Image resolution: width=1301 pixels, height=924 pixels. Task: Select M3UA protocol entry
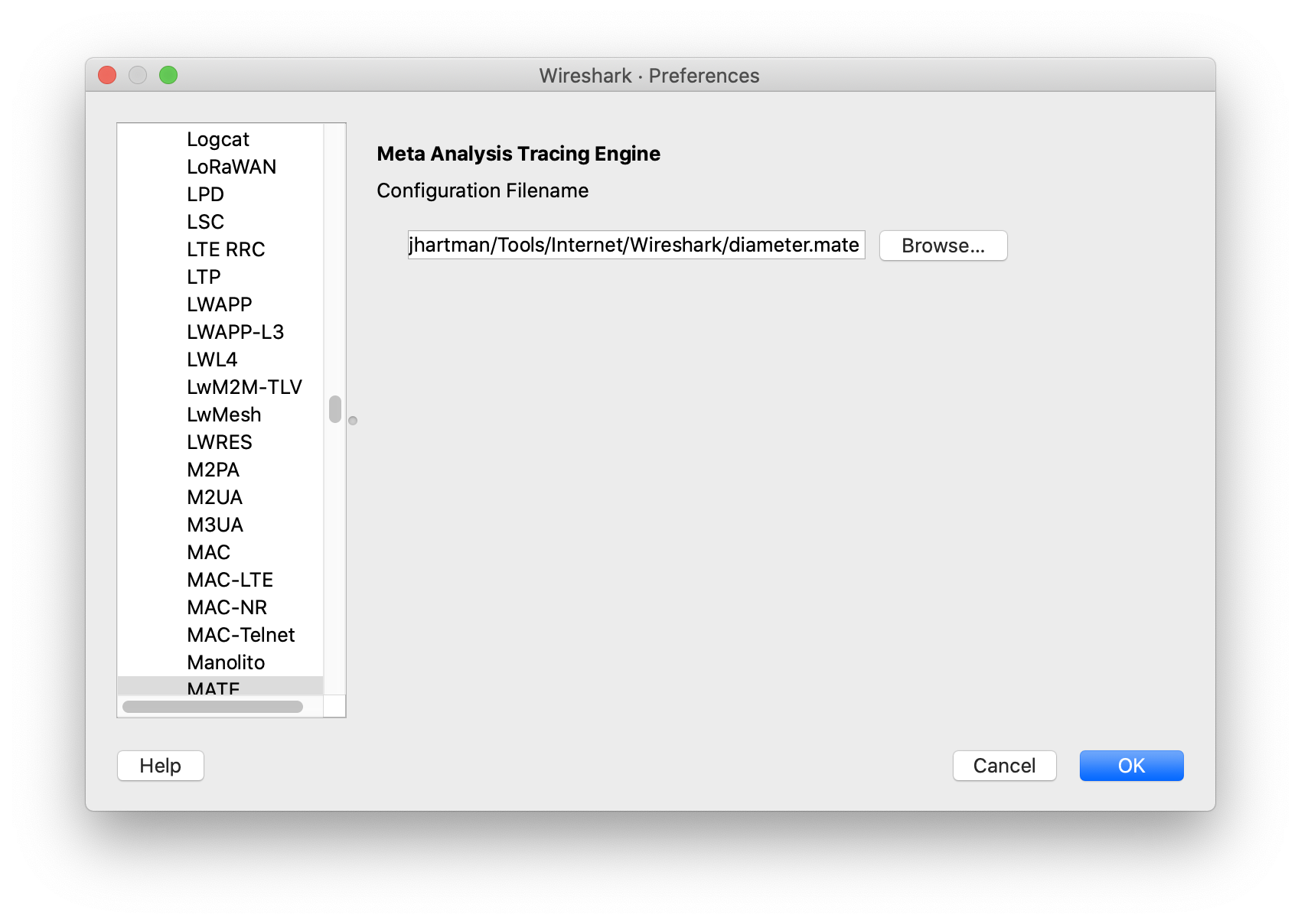pos(215,525)
